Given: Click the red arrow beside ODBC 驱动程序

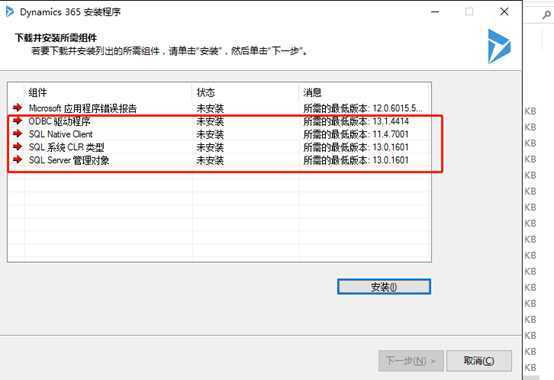Looking at the screenshot, I should pos(17,121).
